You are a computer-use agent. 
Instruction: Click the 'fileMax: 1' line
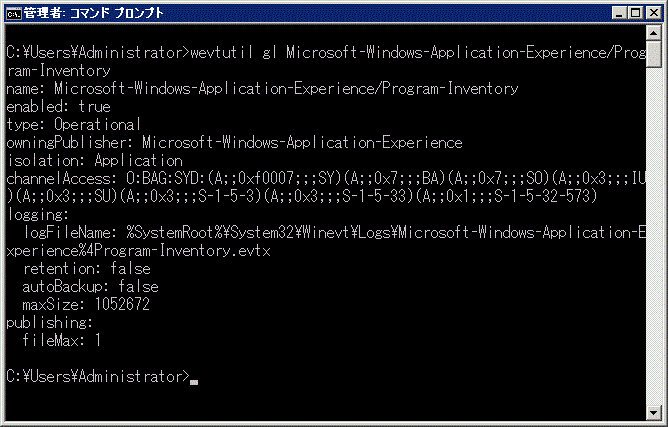point(61,340)
